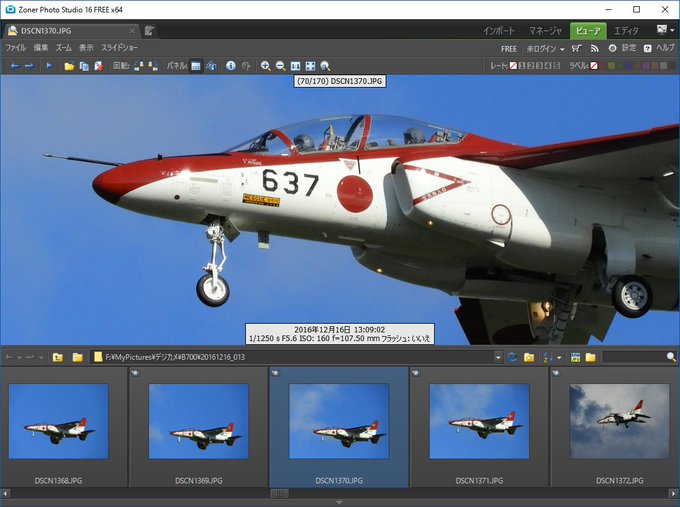
Task: Open the スライドショー menu
Action: pos(119,48)
